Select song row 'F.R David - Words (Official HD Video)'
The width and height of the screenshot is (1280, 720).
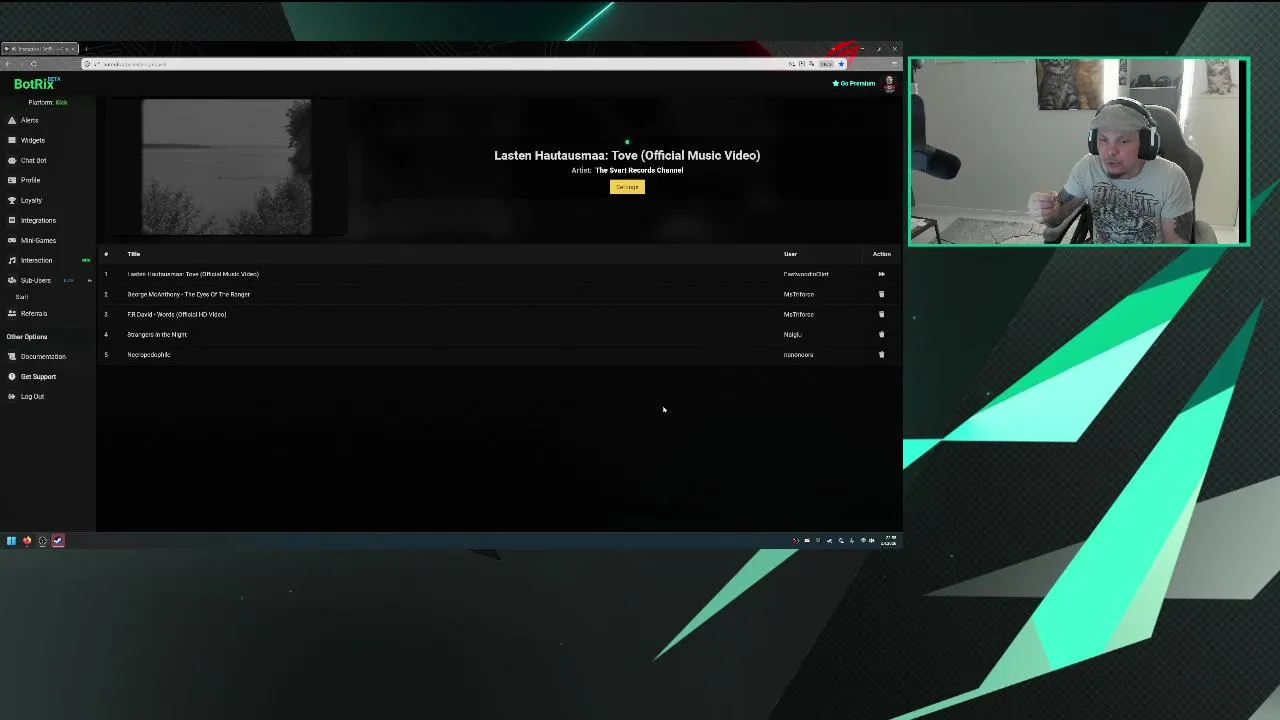pos(499,314)
